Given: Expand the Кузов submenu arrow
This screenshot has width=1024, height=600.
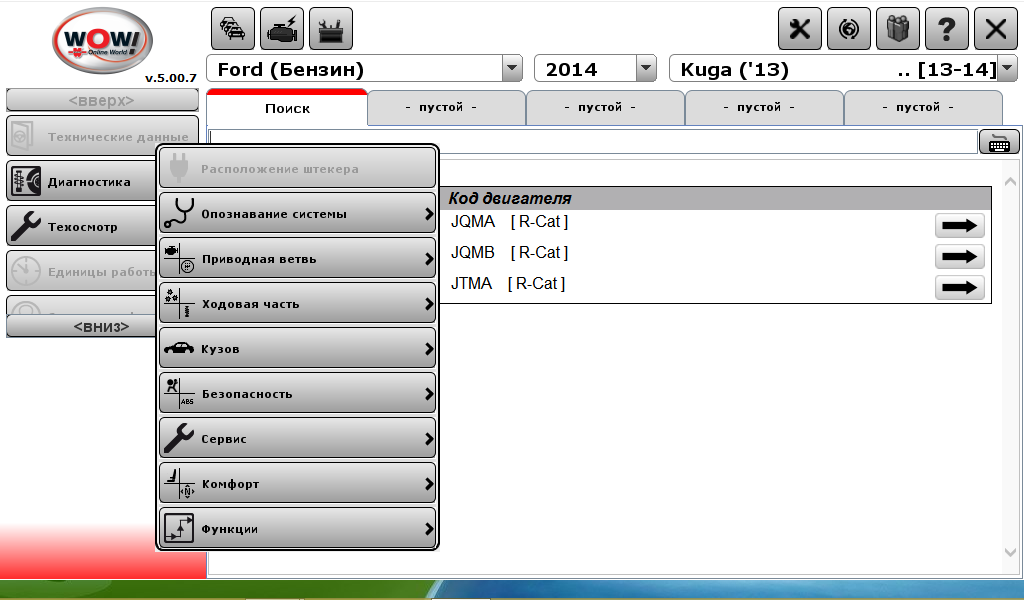Looking at the screenshot, I should pyautogui.click(x=429, y=349).
